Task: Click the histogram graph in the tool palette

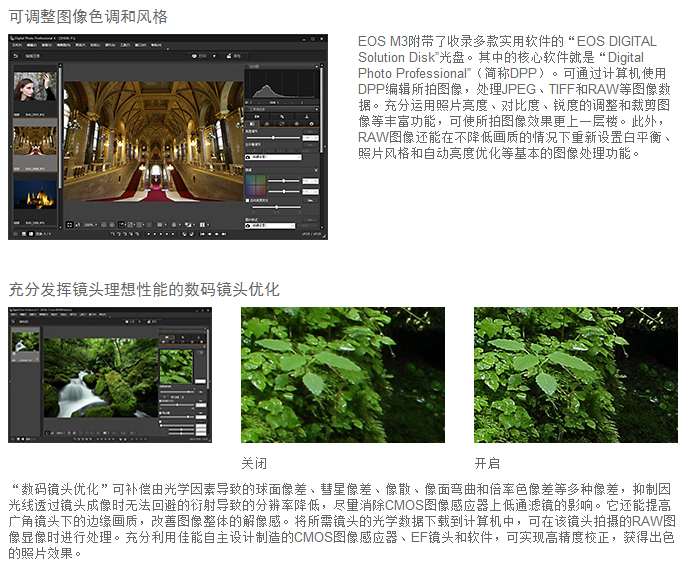Action: 281,84
